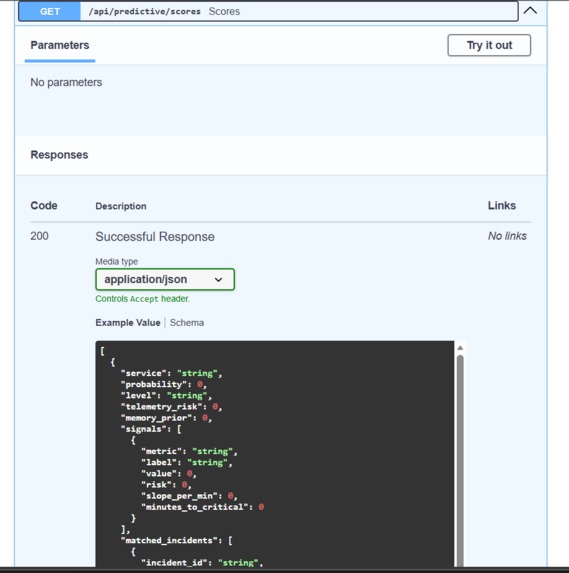Viewport: 569px width, 573px height.
Task: Click the 'Controls Accept header.' note
Action: point(143,299)
